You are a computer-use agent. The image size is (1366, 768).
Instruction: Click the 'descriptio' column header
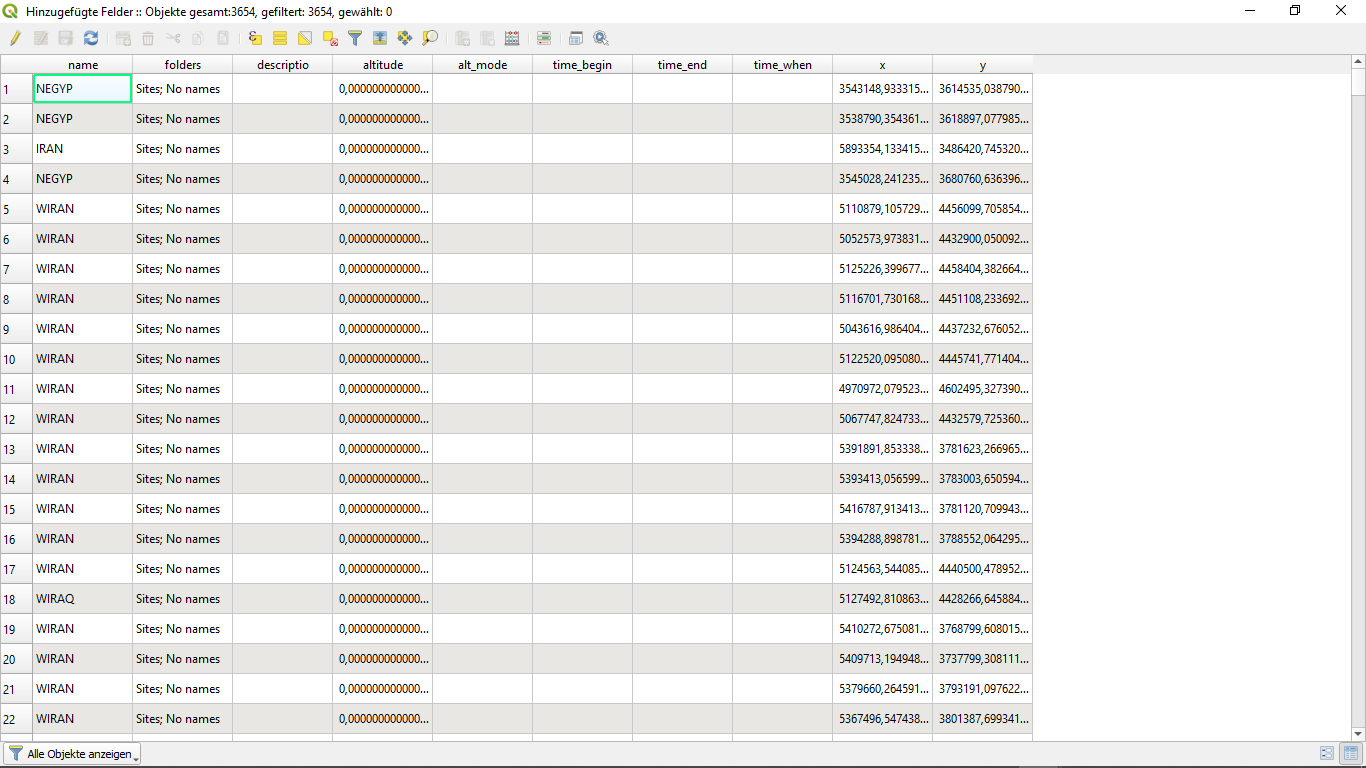point(282,65)
